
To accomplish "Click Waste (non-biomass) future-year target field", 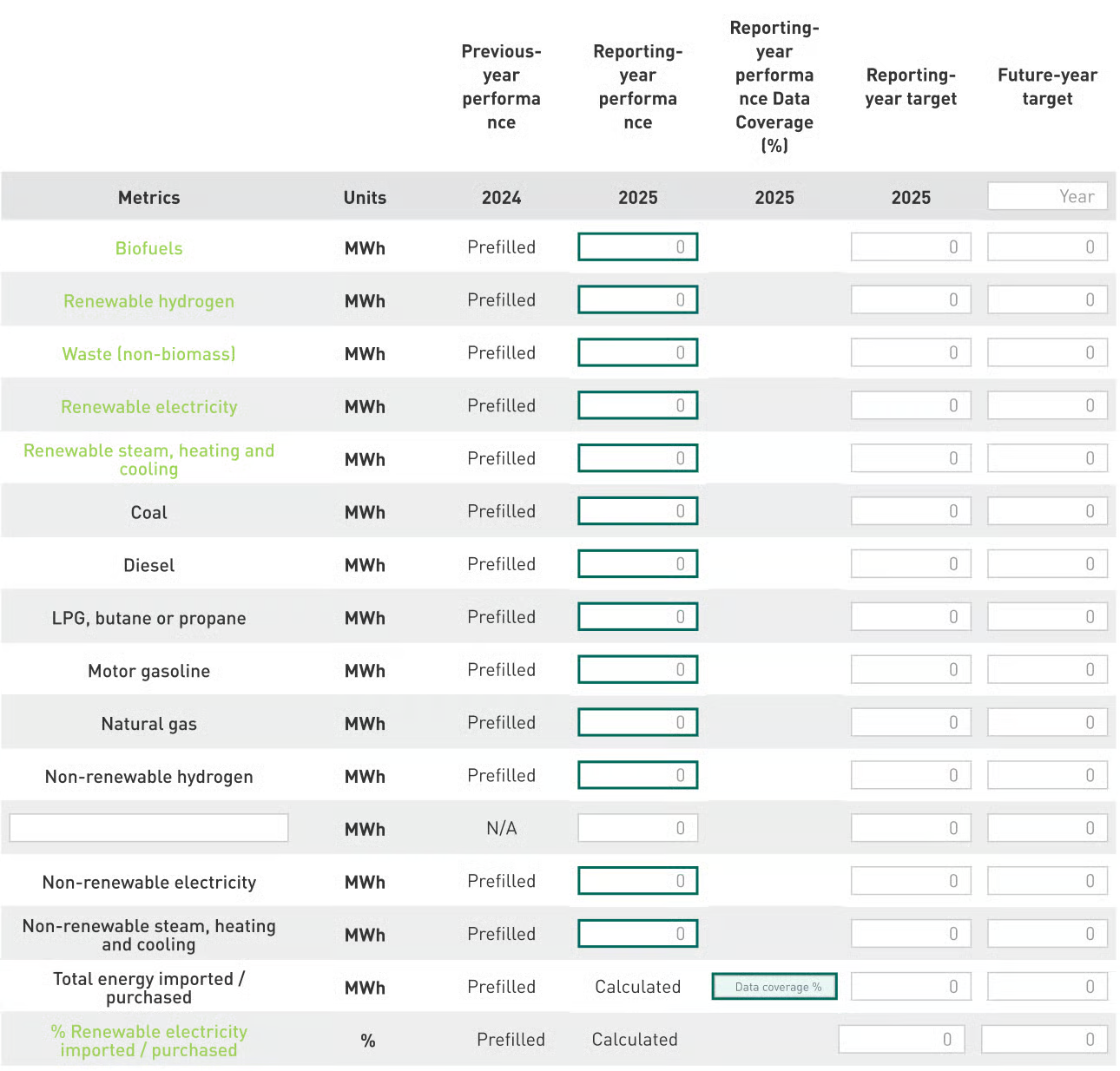I will (x=1047, y=353).
